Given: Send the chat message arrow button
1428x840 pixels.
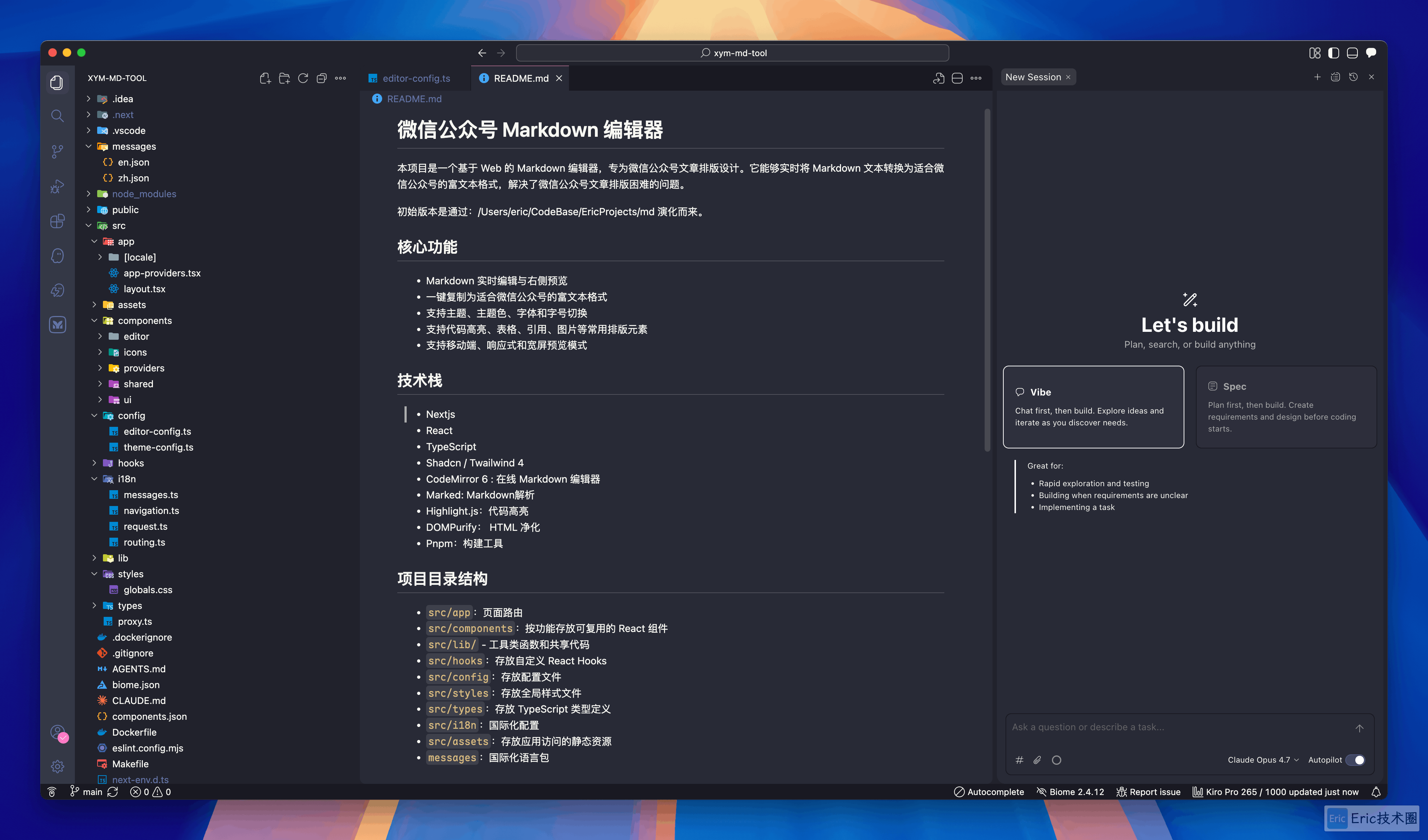Looking at the screenshot, I should click(1359, 728).
